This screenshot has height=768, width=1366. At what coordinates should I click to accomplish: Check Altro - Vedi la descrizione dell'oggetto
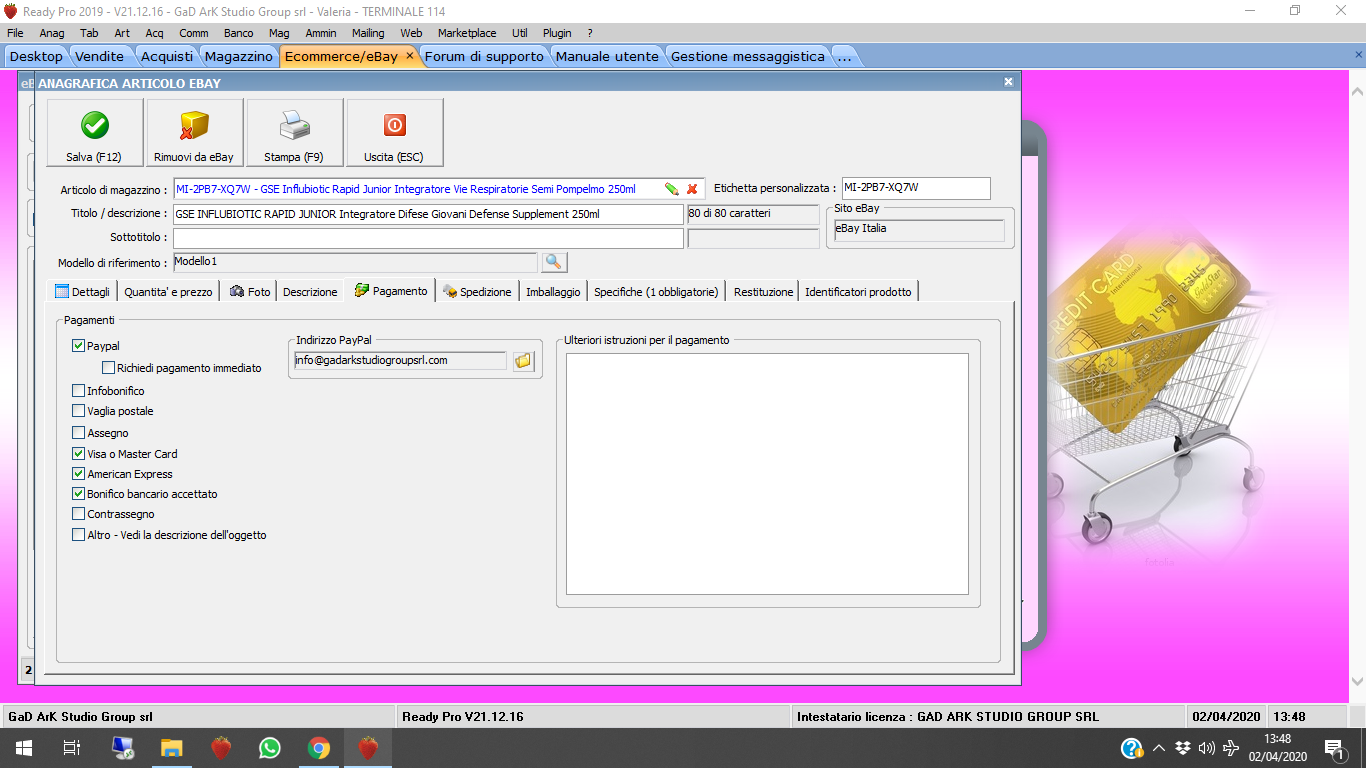pos(79,535)
